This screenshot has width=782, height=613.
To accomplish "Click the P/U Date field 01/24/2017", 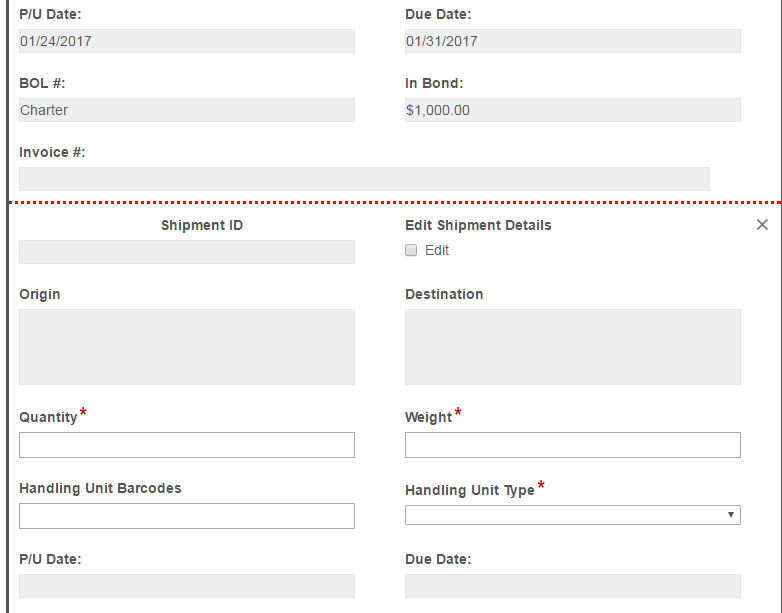I will tap(186, 41).
